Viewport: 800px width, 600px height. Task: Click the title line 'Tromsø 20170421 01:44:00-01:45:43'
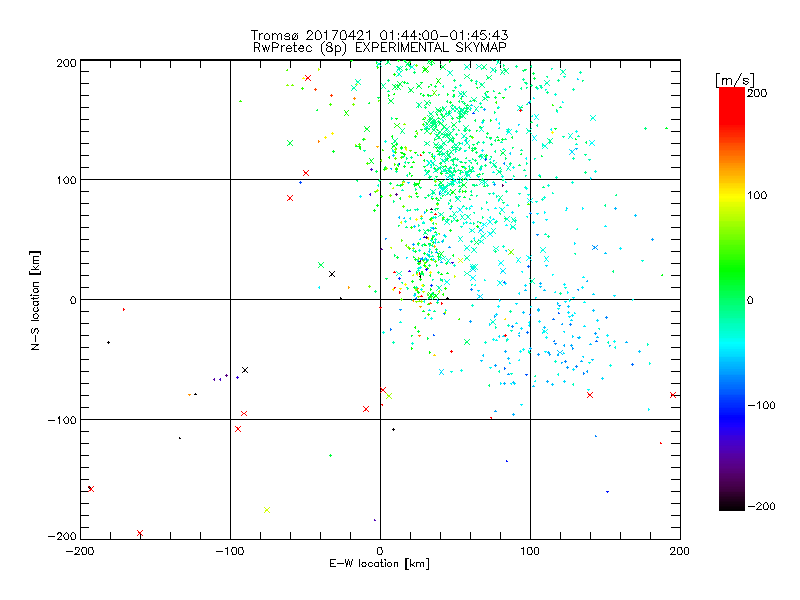point(379,35)
